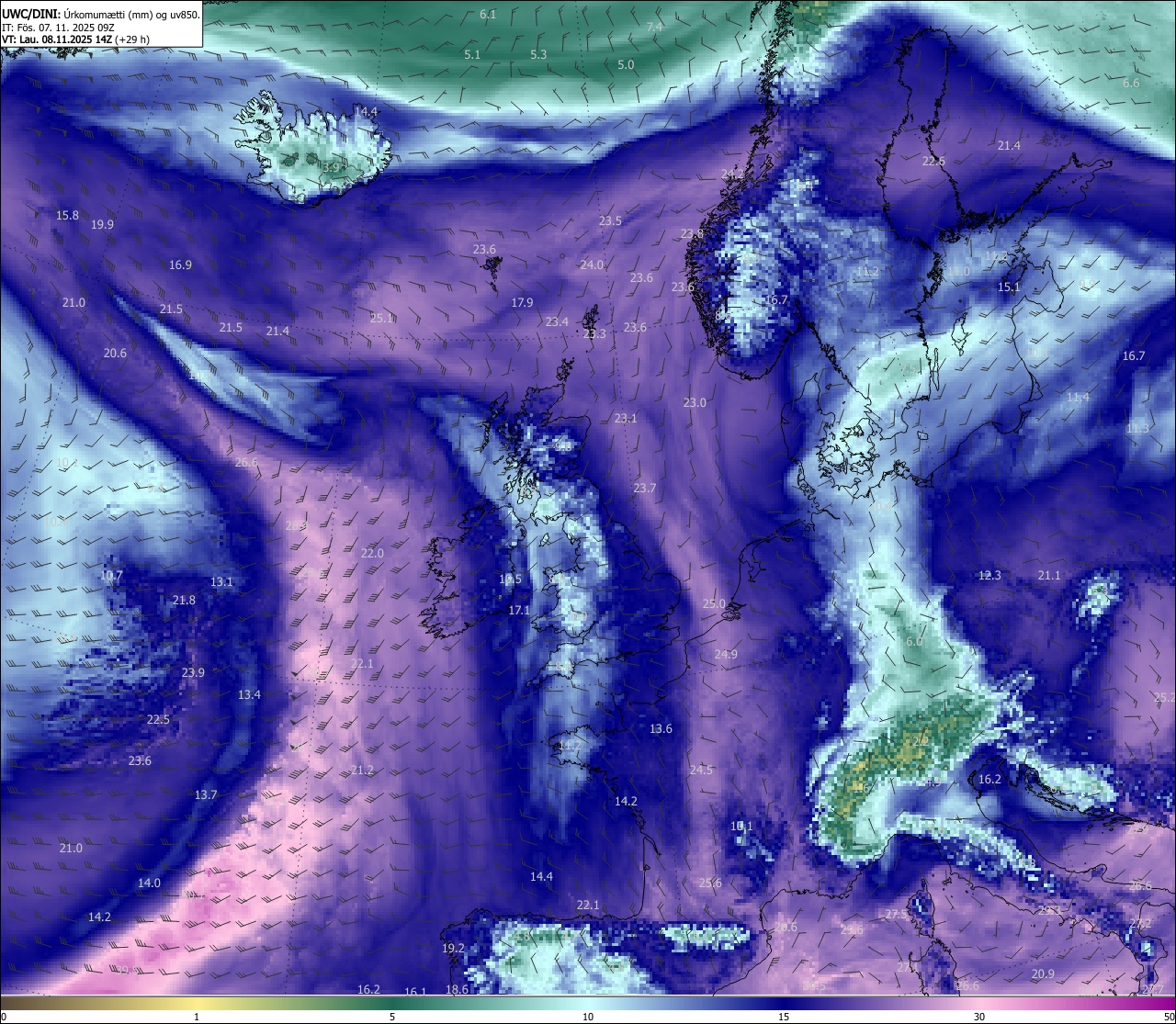Click the map value '19.2'

(453, 948)
